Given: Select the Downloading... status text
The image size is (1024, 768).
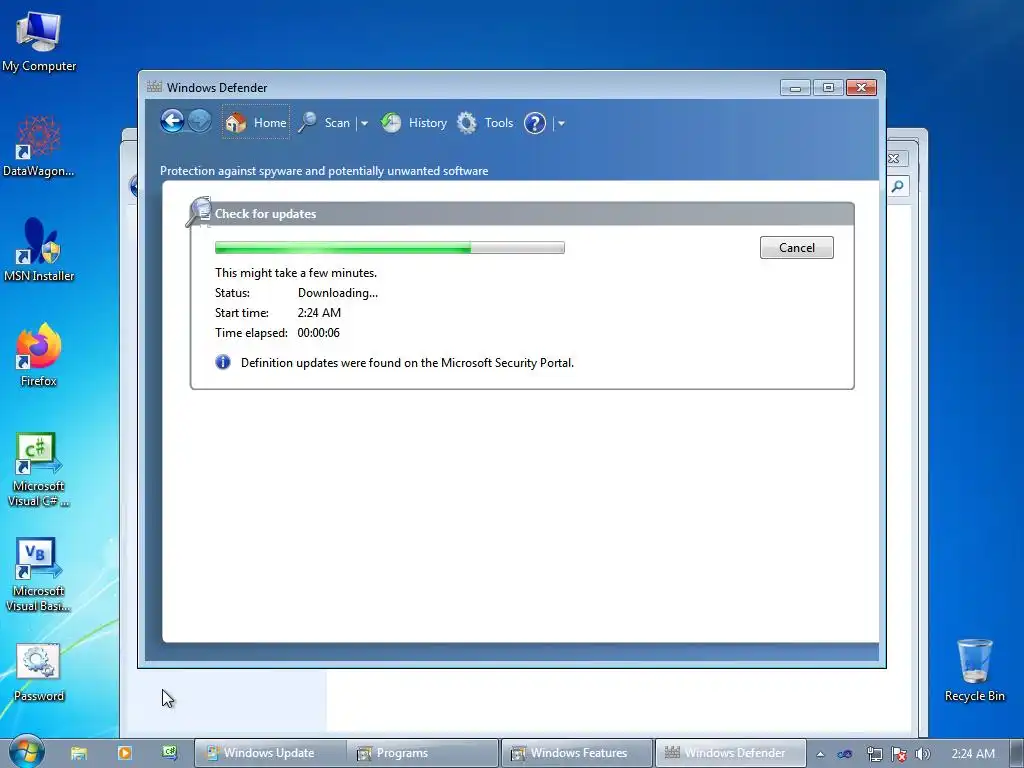Looking at the screenshot, I should click(338, 293).
